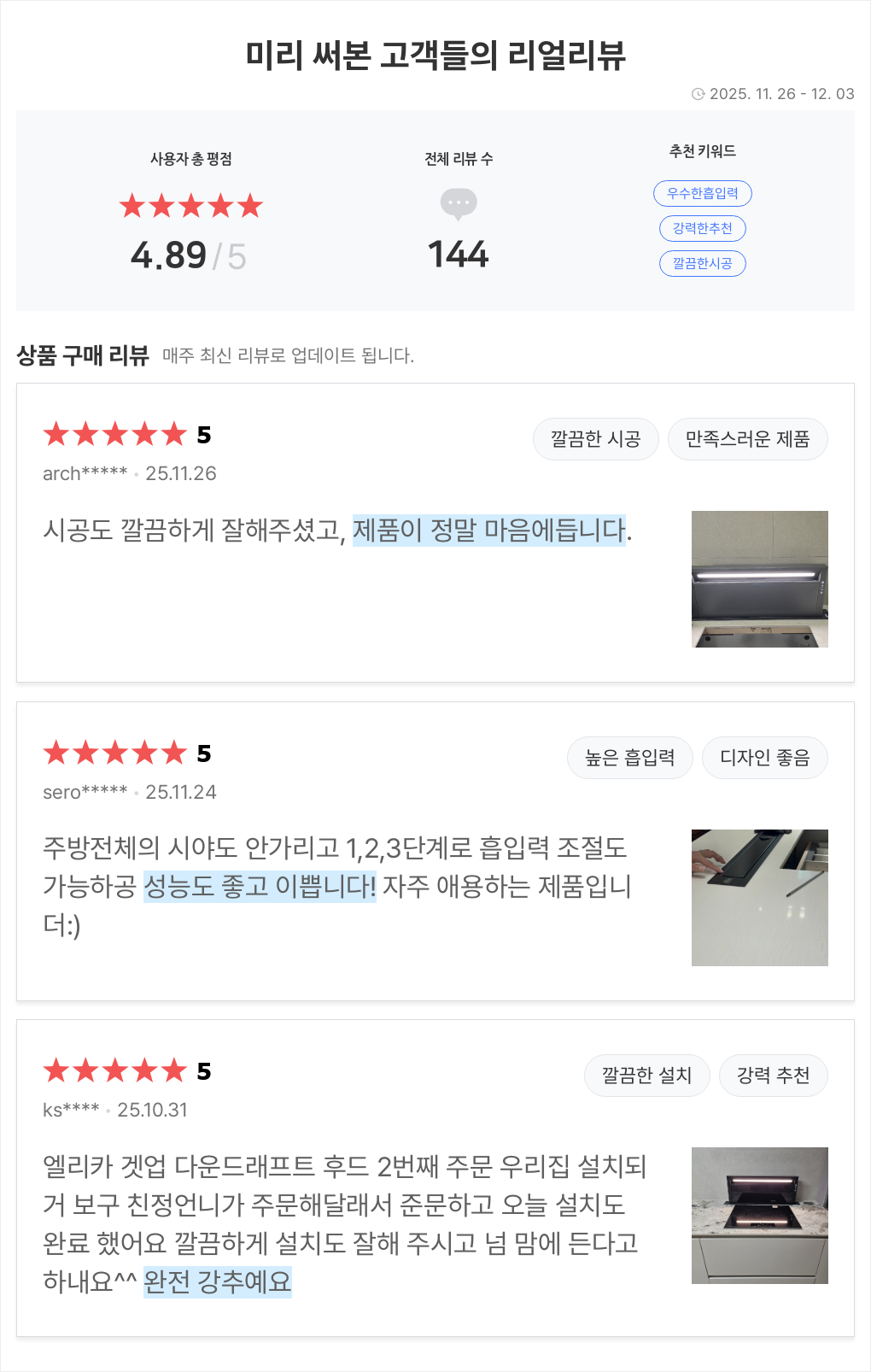Click the 높은 흡입력 review tag

(629, 758)
